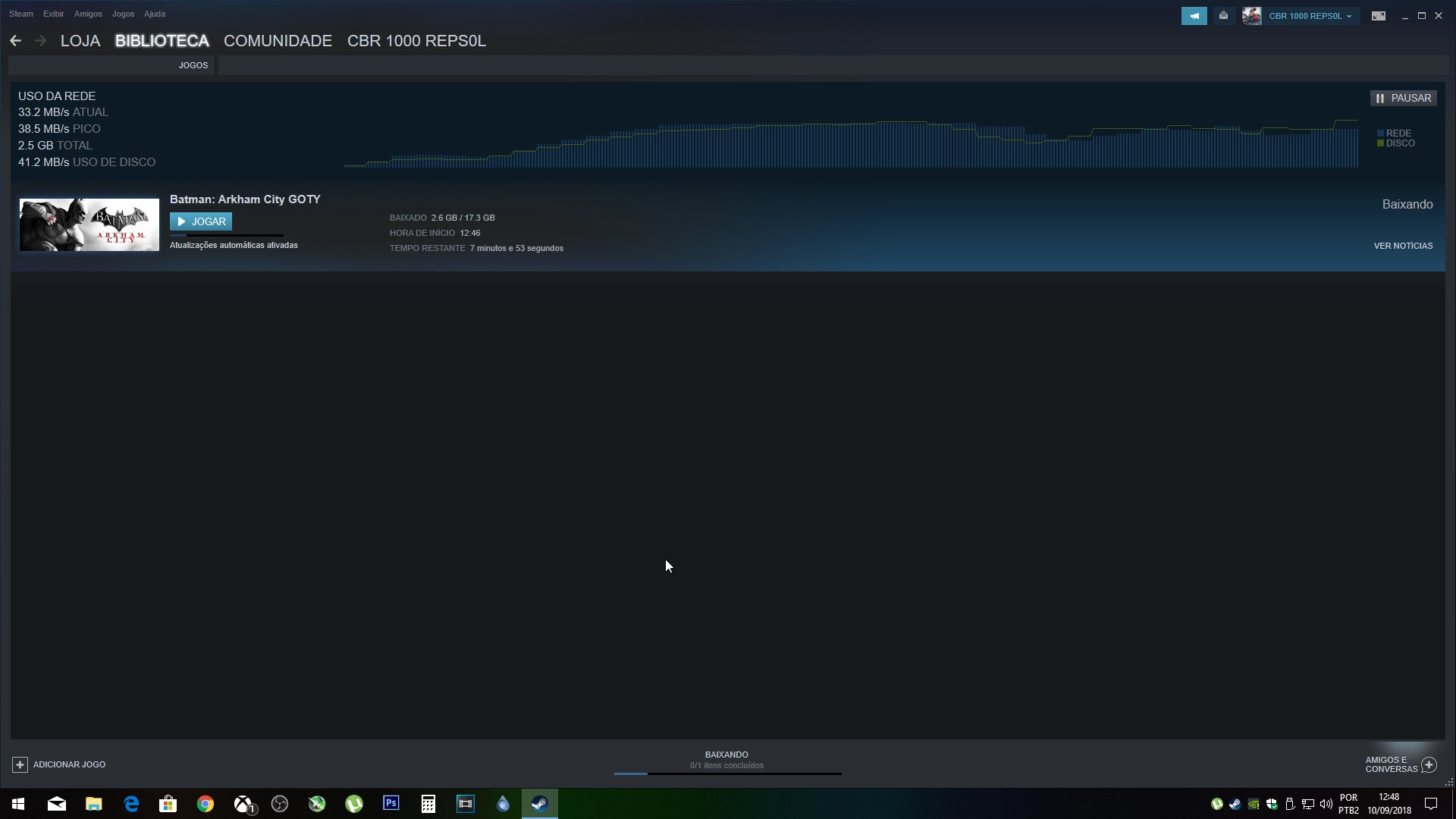Launch Microsoft Edge from taskbar

[x=130, y=804]
